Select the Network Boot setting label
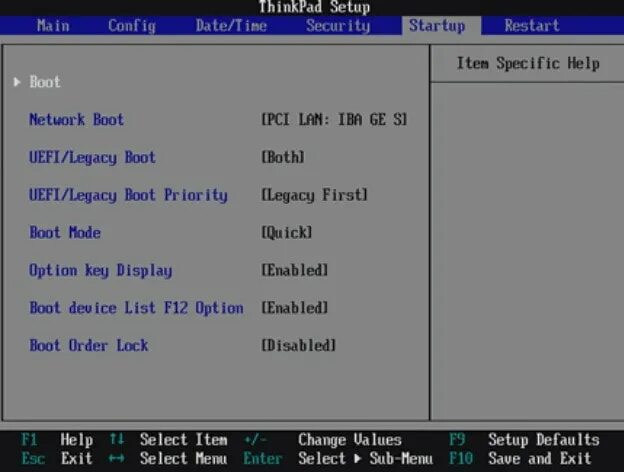The image size is (624, 472). 76,119
